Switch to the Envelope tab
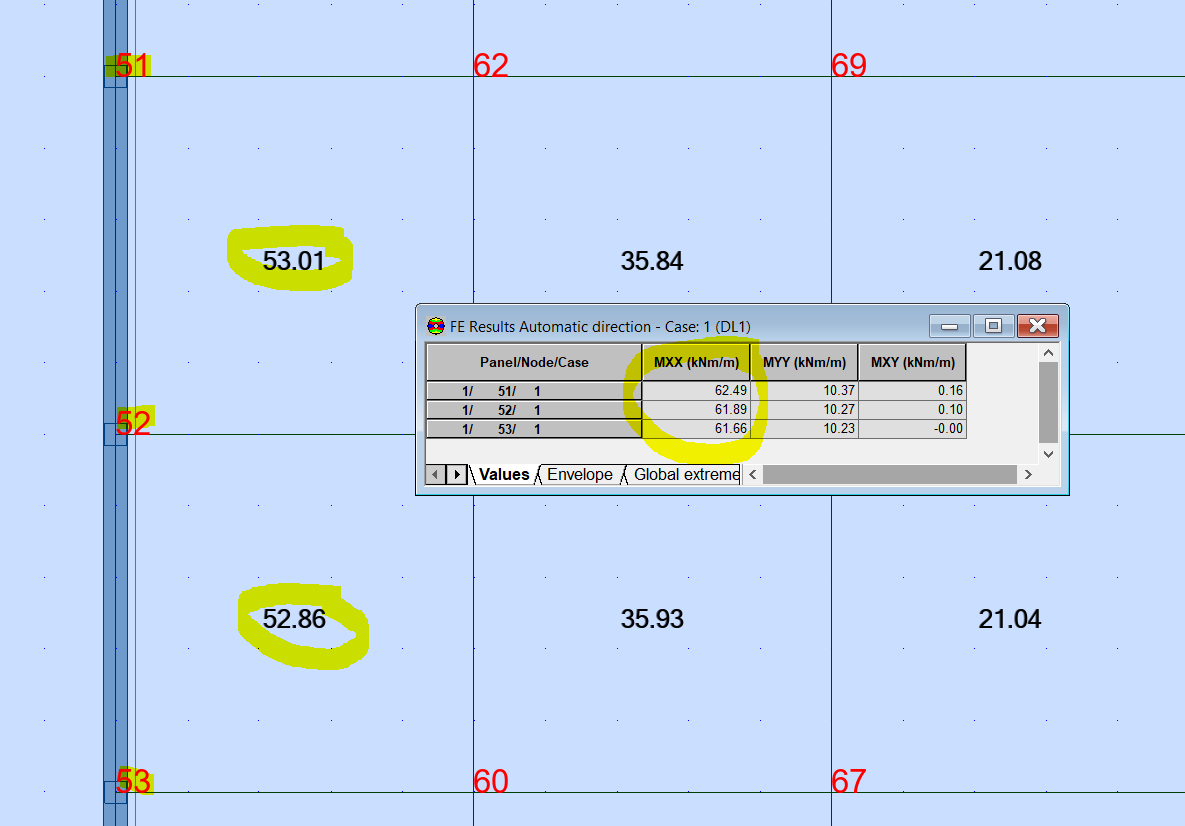1185x826 pixels. coord(580,474)
